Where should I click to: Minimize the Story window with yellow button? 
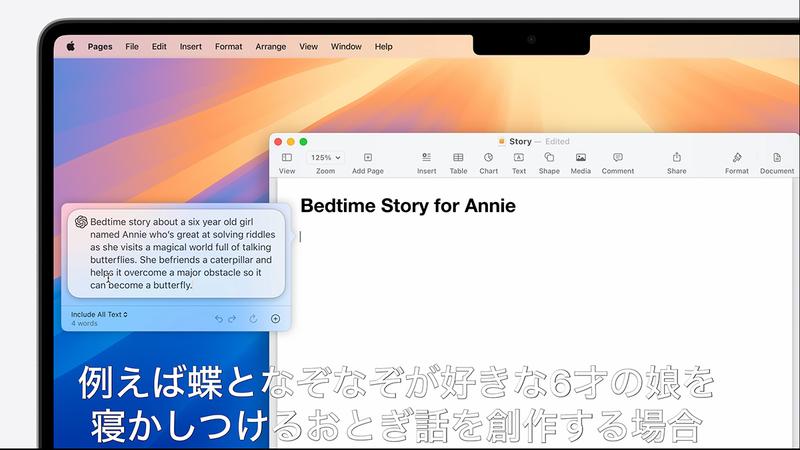(291, 141)
